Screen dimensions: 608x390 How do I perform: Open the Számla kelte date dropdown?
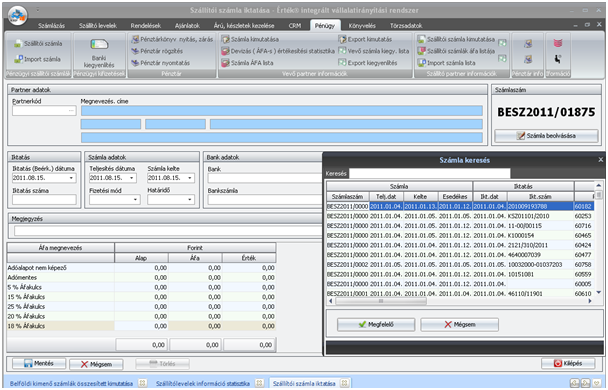click(x=190, y=178)
